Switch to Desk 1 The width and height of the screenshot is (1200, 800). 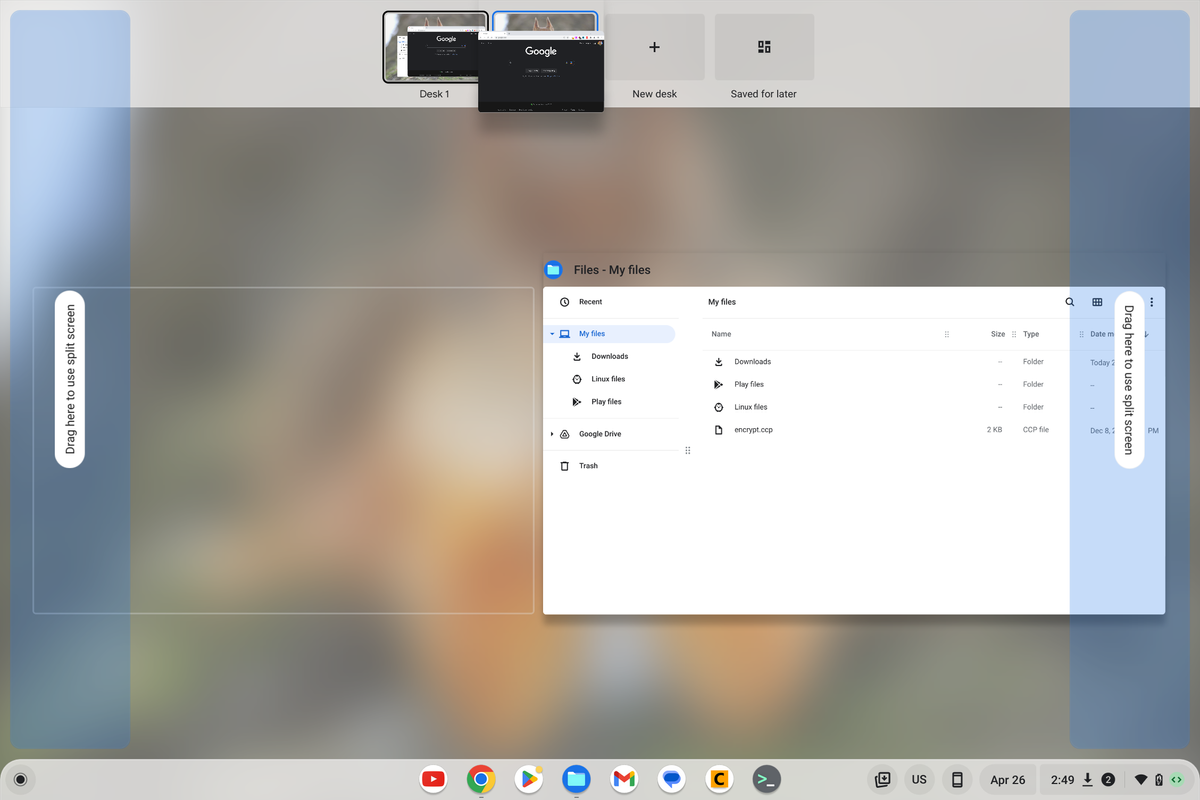click(435, 47)
